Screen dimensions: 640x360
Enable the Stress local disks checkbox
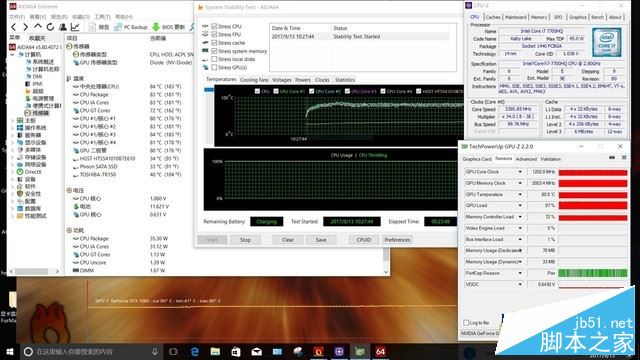coord(214,59)
